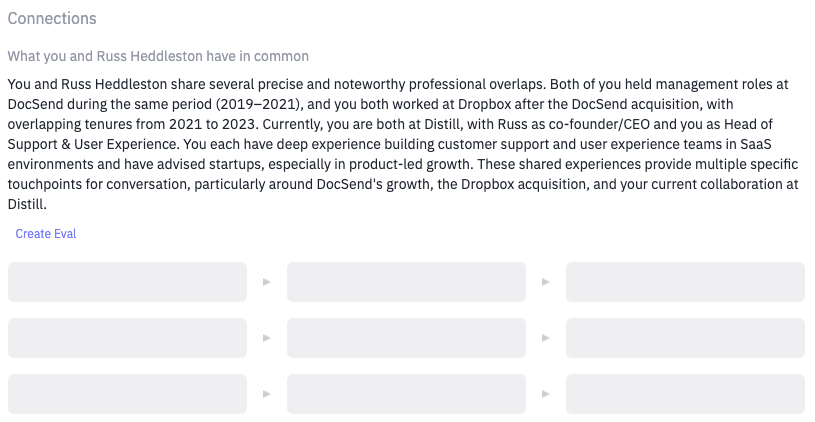Click the first arrow icon in bottom row
Image resolution: width=815 pixels, height=422 pixels.
point(267,394)
